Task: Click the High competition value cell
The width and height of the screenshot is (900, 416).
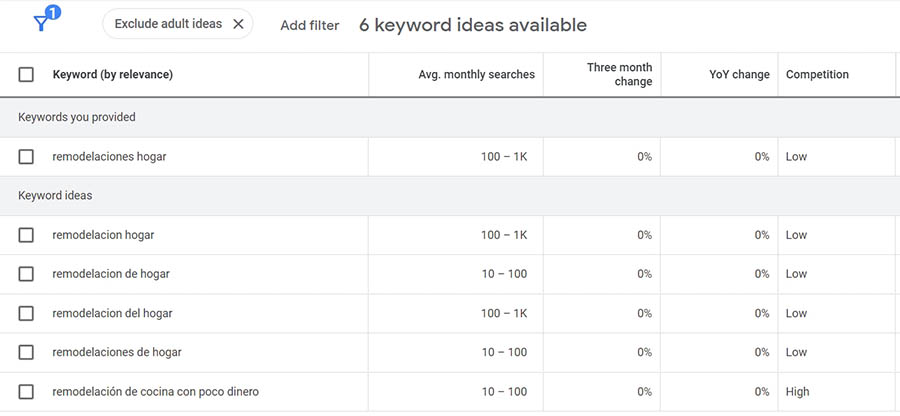Action: (797, 392)
